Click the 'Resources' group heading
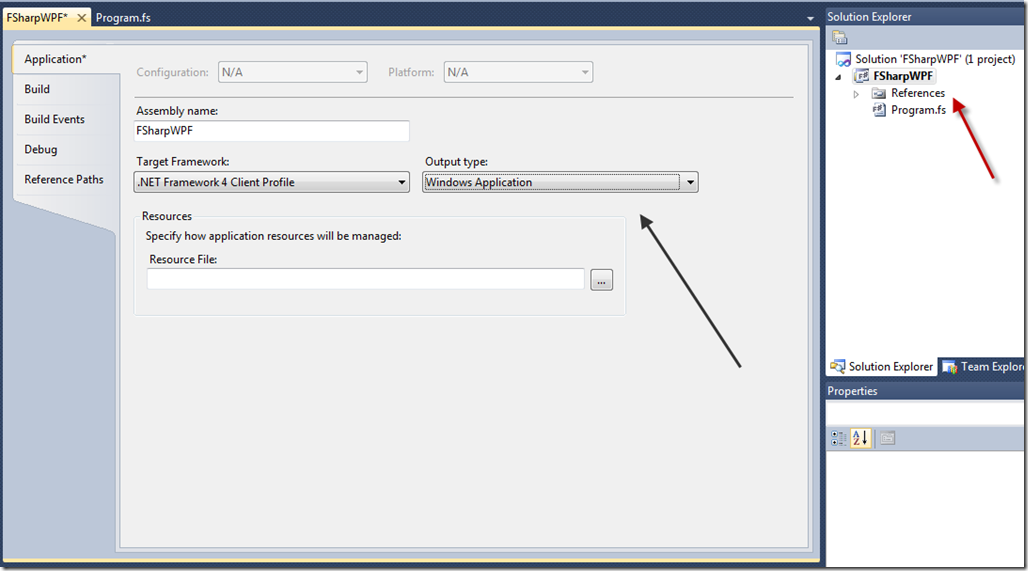 (x=167, y=216)
